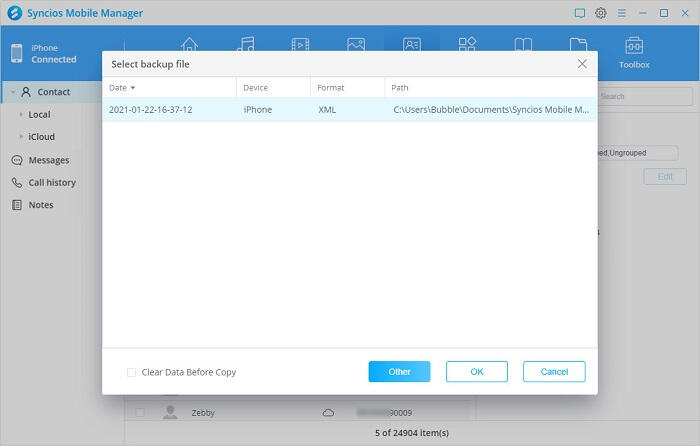
Task: Open the Apps section icon
Action: (x=466, y=44)
